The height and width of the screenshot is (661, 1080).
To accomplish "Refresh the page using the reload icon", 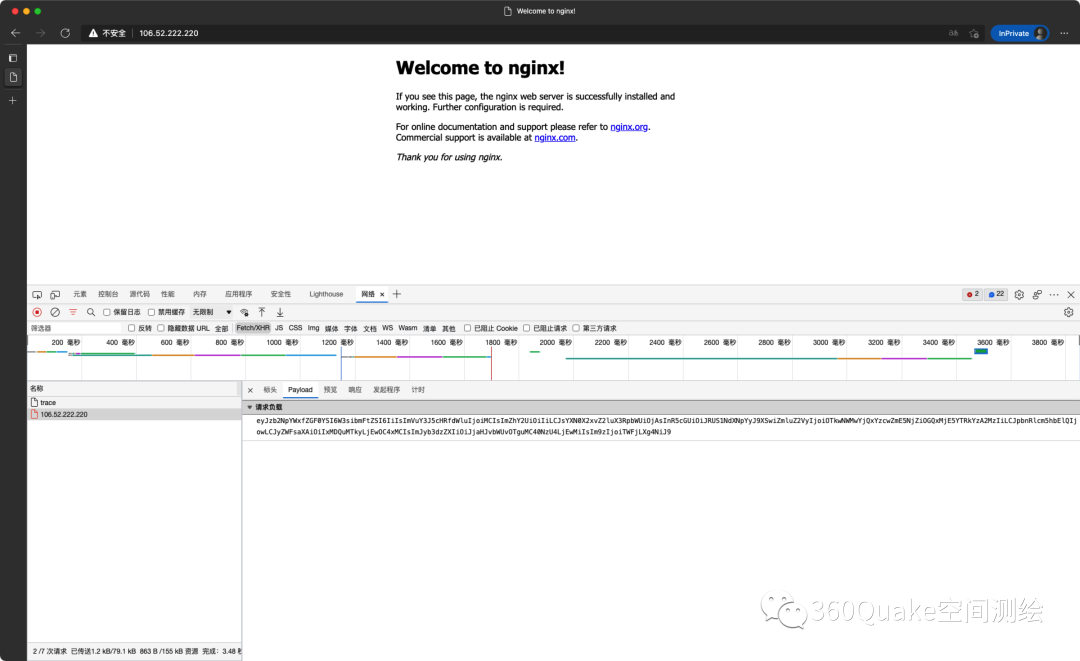I will click(x=65, y=33).
